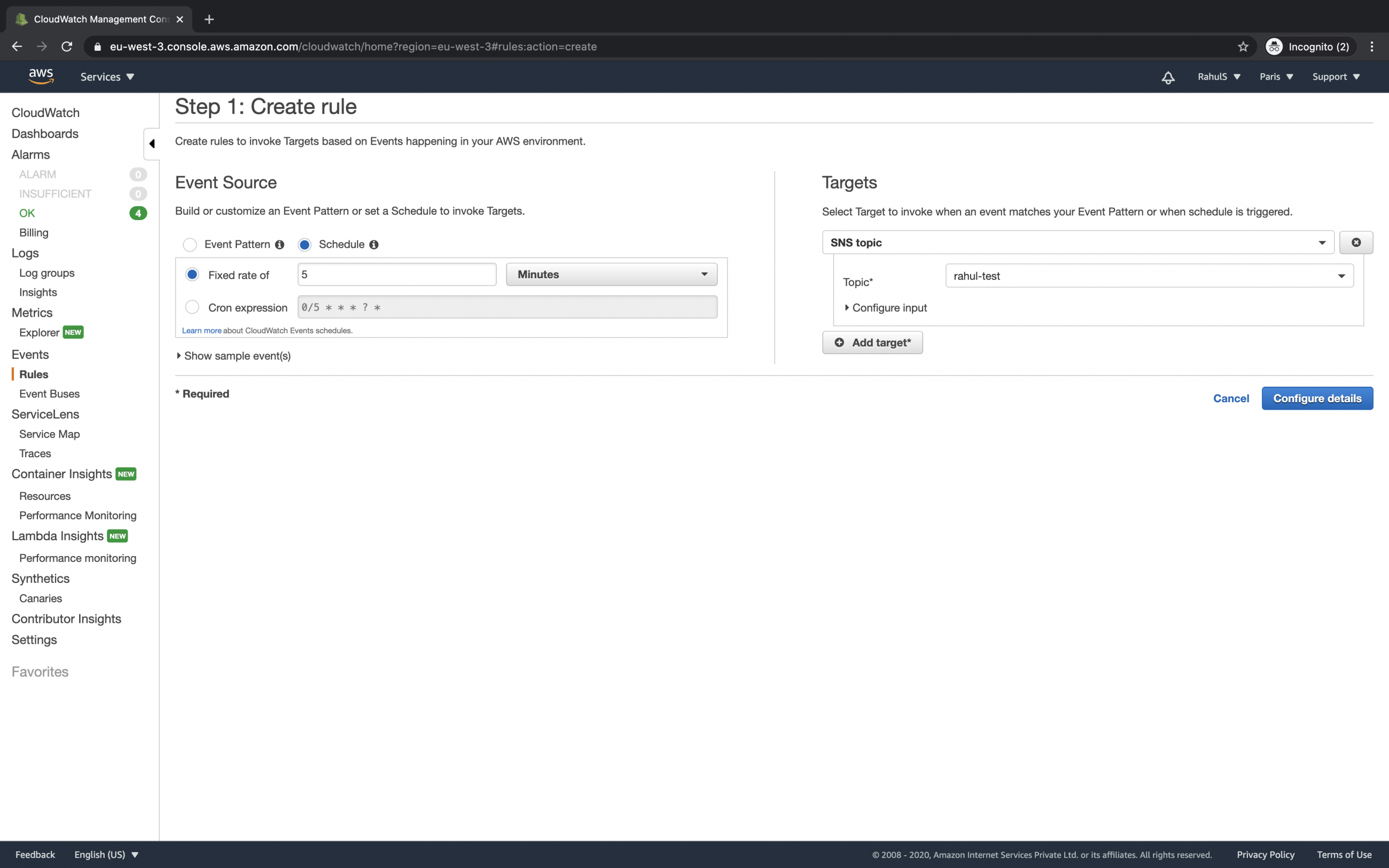
Task: Show OK alarms in sidebar
Action: 27,213
